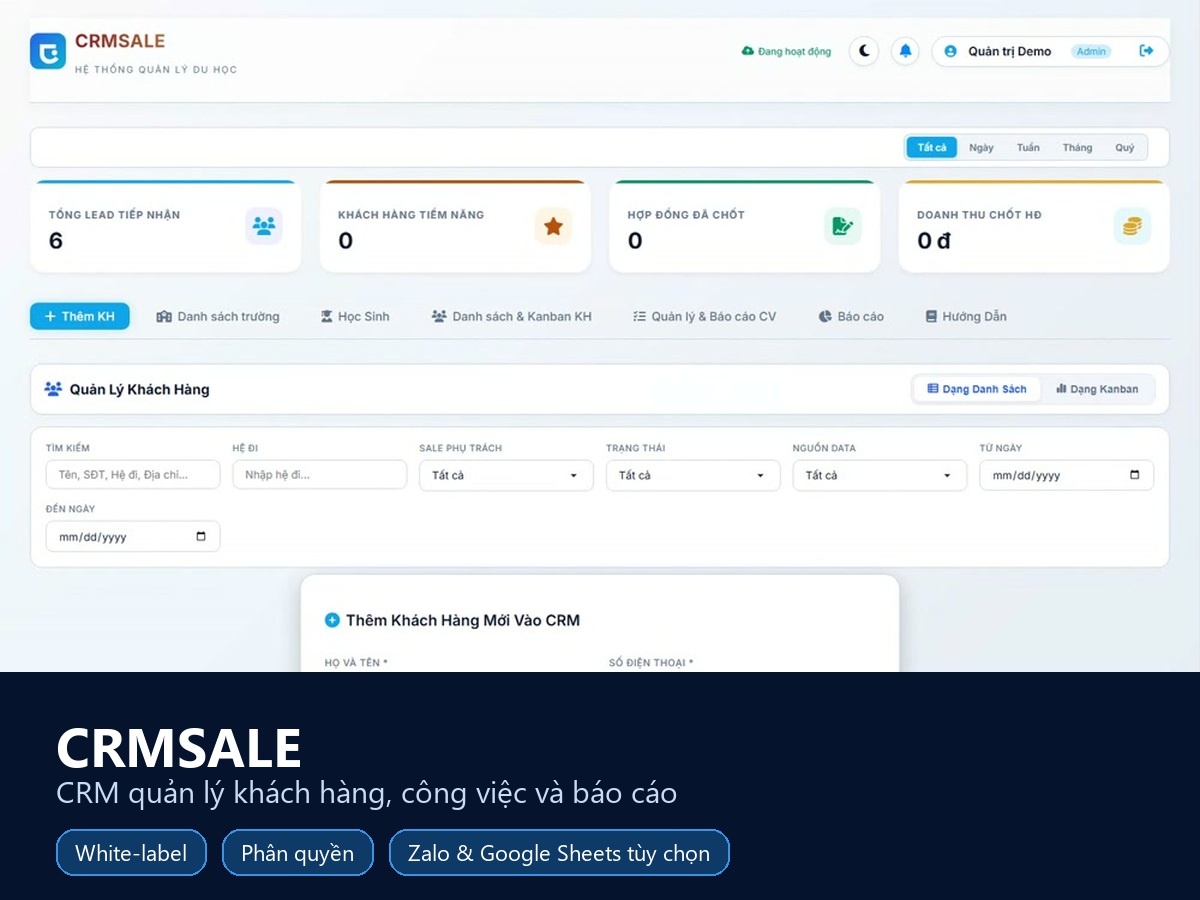Click the Quản trị Demo user name
1200x900 pixels.
[1010, 51]
